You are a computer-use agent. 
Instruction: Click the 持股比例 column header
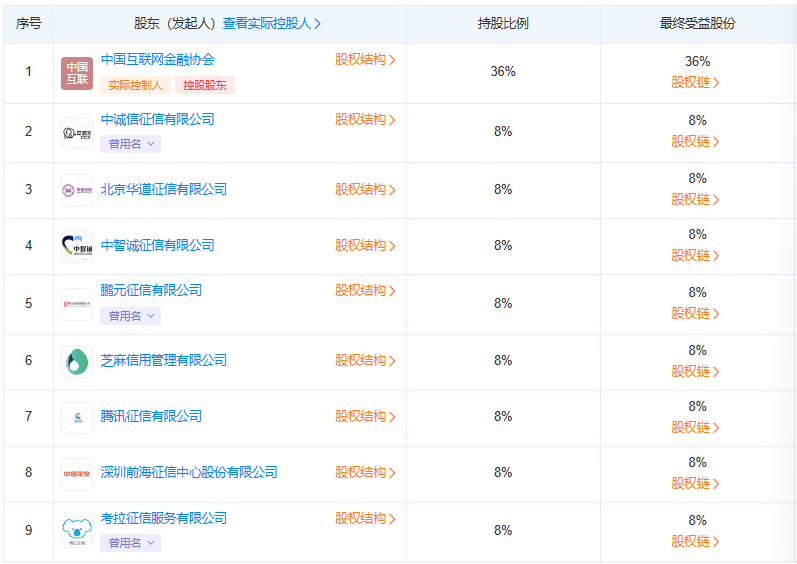503,23
